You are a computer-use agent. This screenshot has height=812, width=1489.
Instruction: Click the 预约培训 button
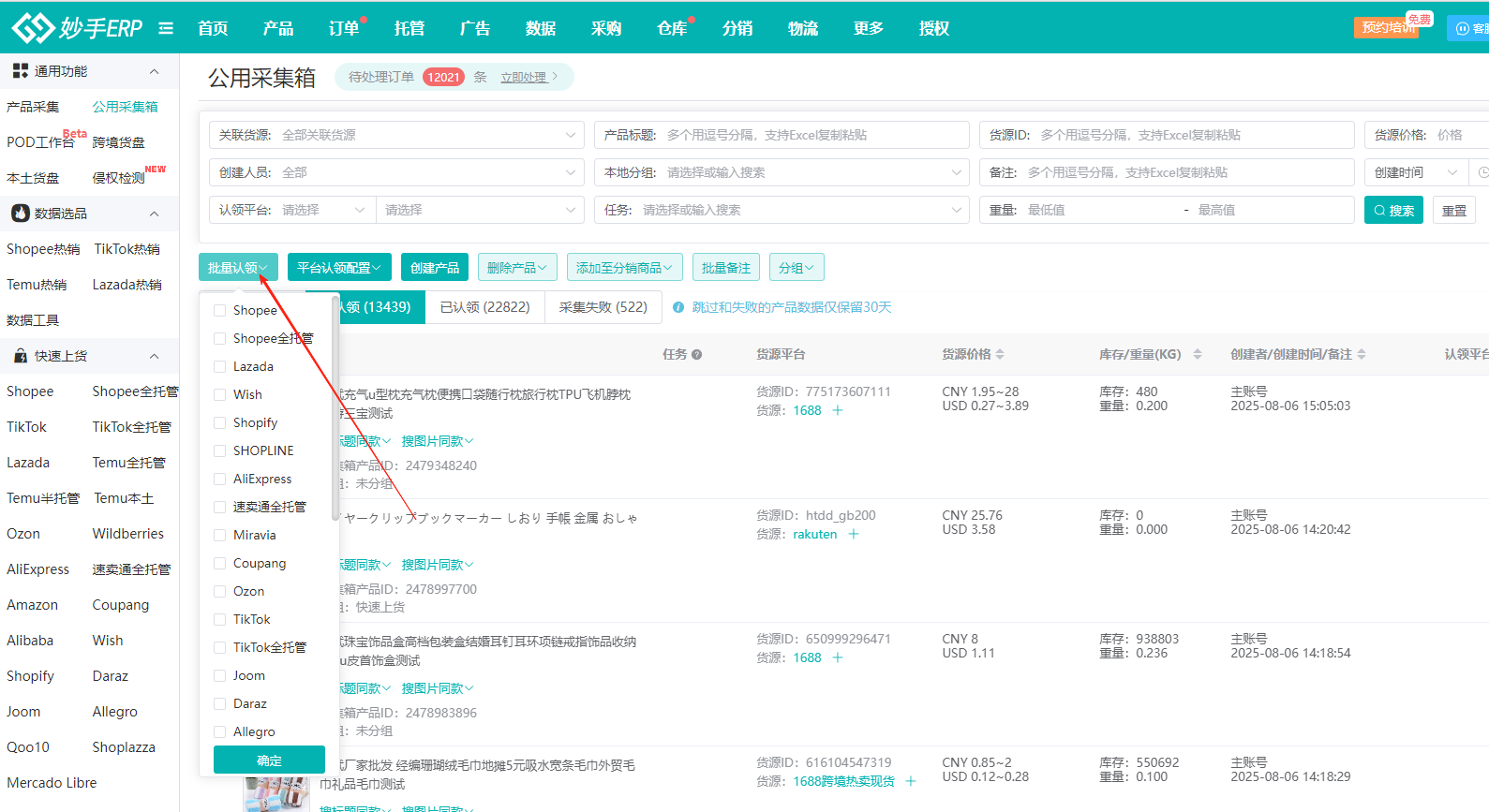1387,28
